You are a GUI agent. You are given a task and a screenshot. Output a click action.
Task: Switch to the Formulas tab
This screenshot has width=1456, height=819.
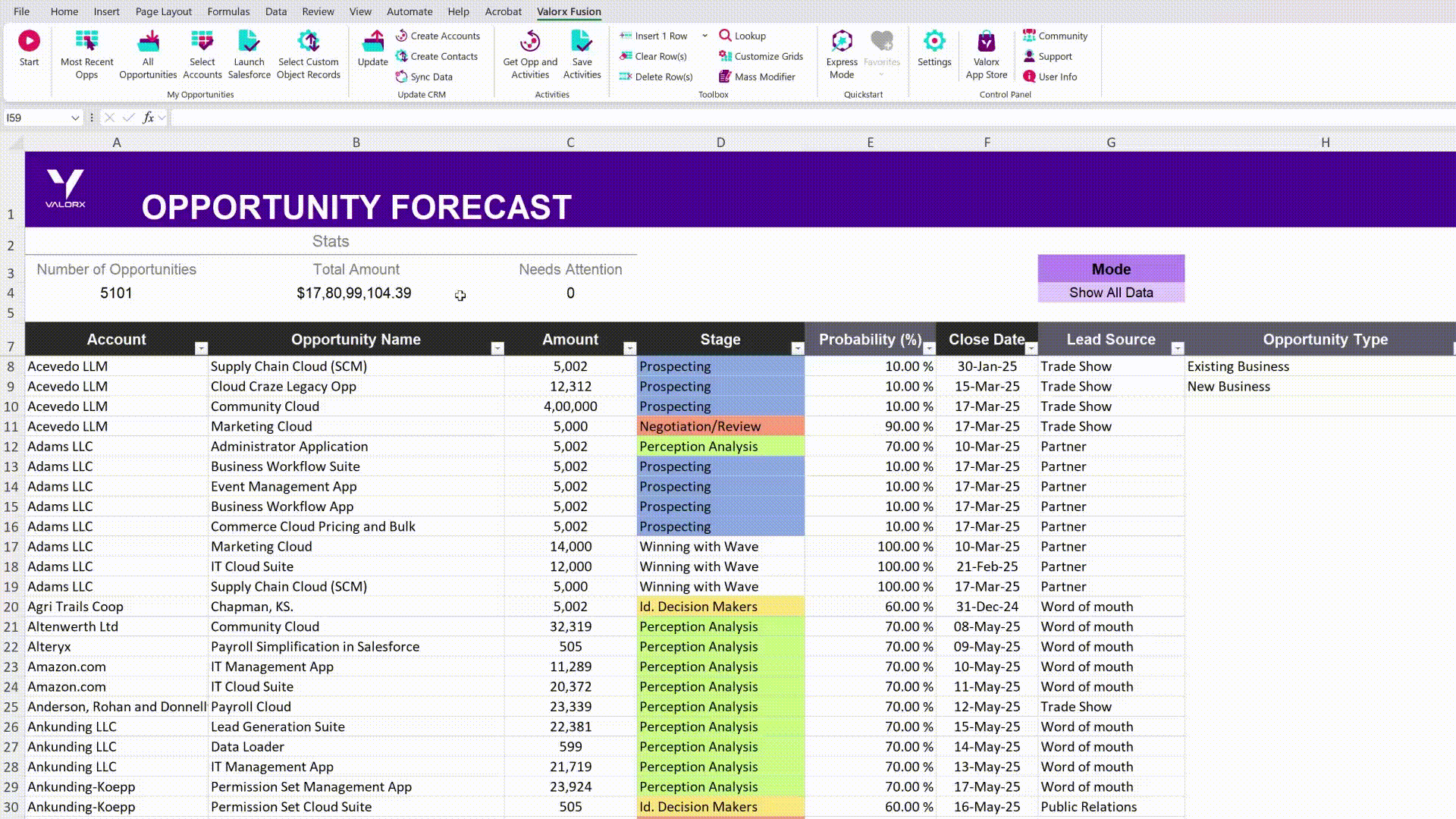coord(228,11)
